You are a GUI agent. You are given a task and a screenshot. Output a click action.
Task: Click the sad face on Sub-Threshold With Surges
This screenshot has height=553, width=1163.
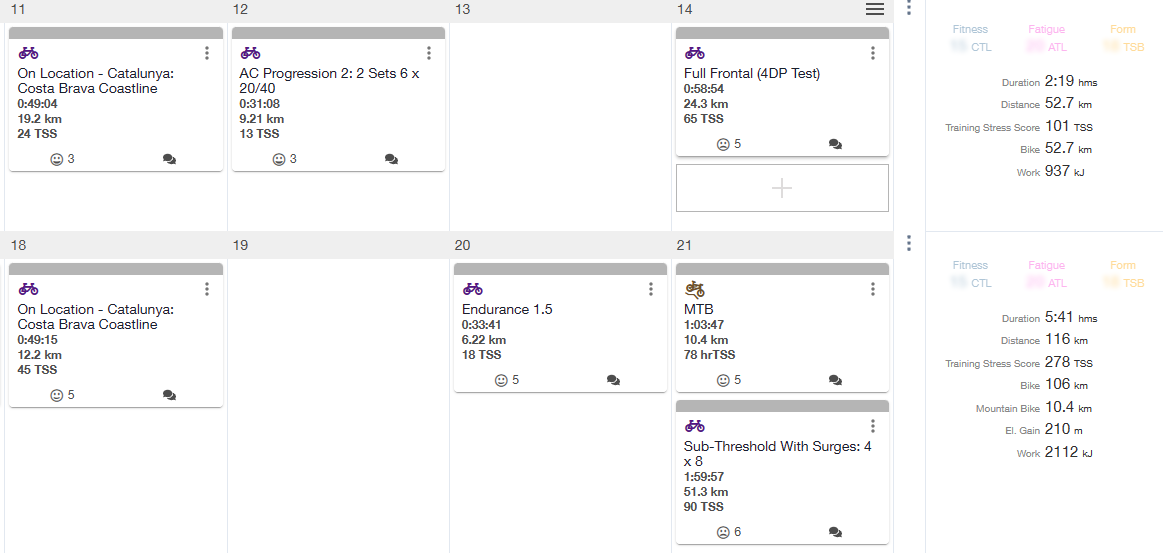(722, 532)
